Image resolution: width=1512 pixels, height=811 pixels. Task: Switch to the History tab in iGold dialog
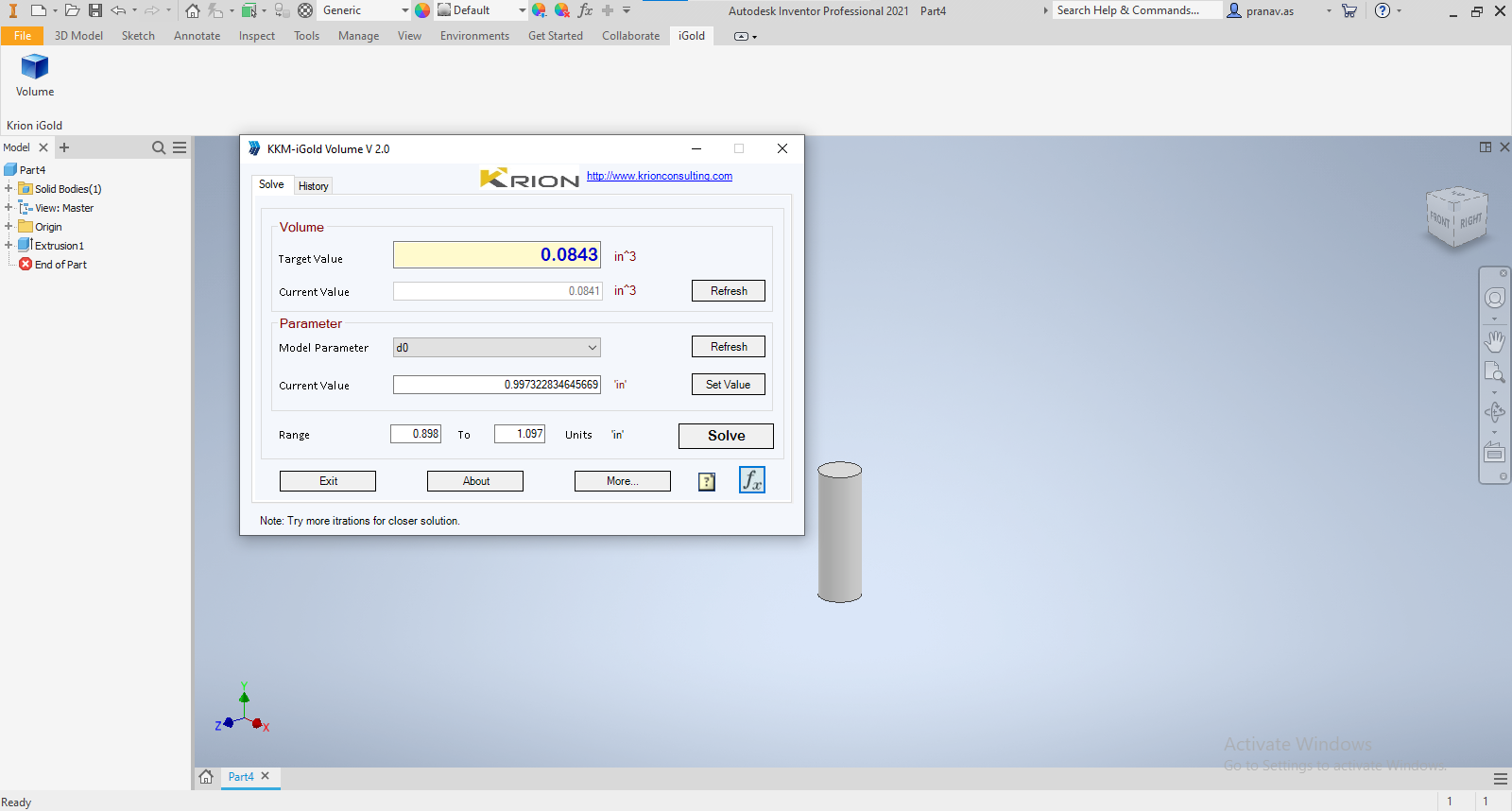pos(314,186)
